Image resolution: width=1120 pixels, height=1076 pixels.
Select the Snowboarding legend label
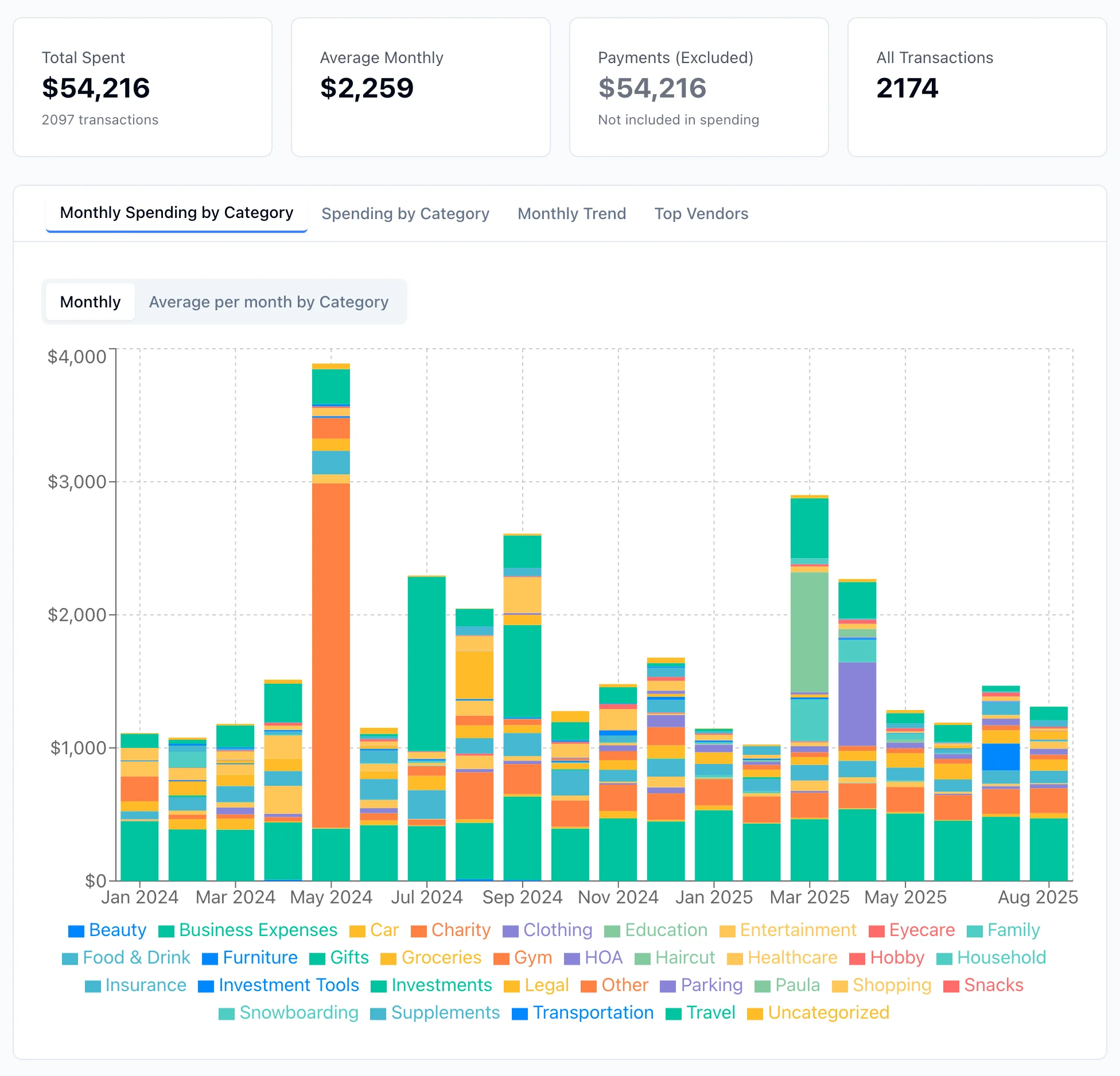[299, 1012]
